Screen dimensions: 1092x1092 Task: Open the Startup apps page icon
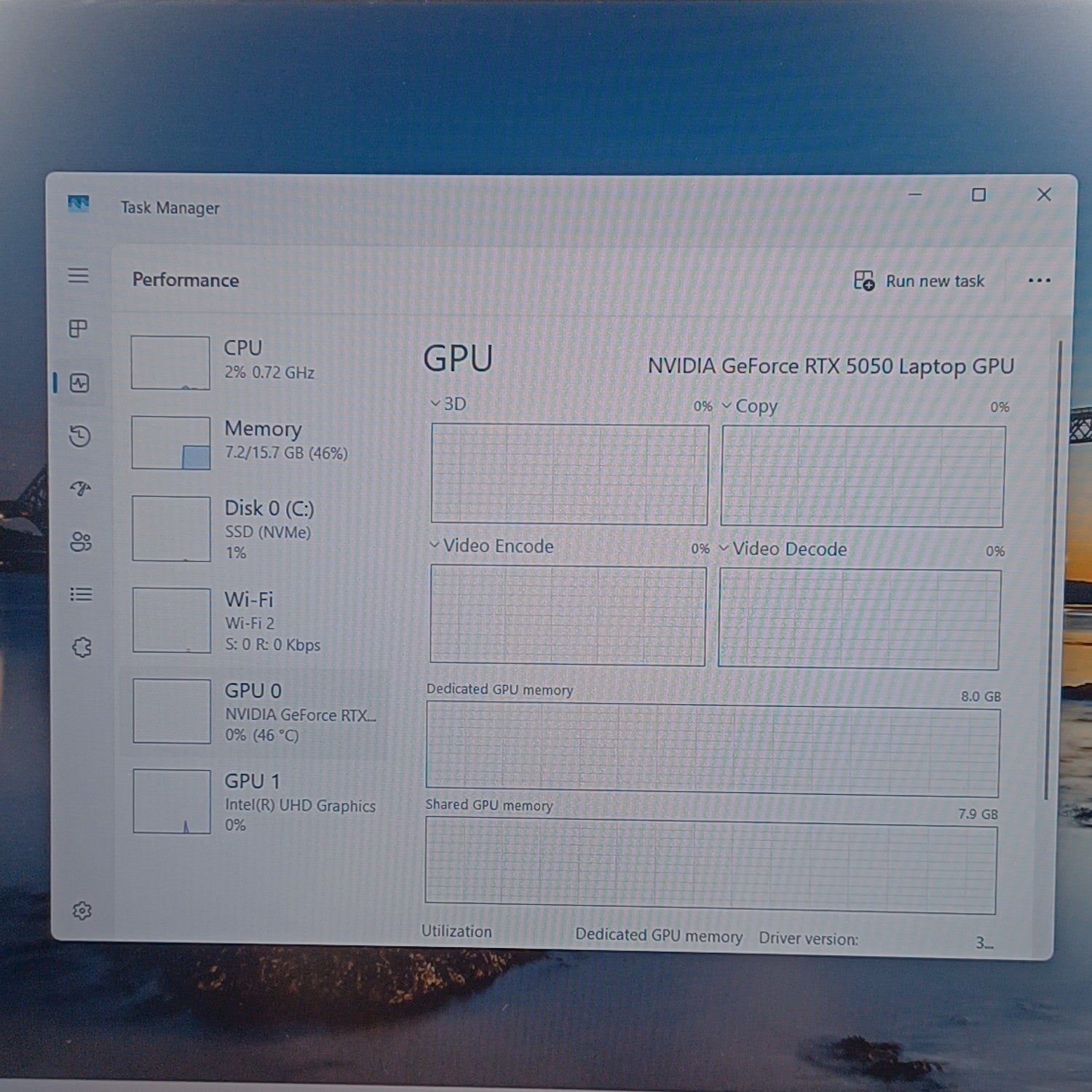point(80,488)
